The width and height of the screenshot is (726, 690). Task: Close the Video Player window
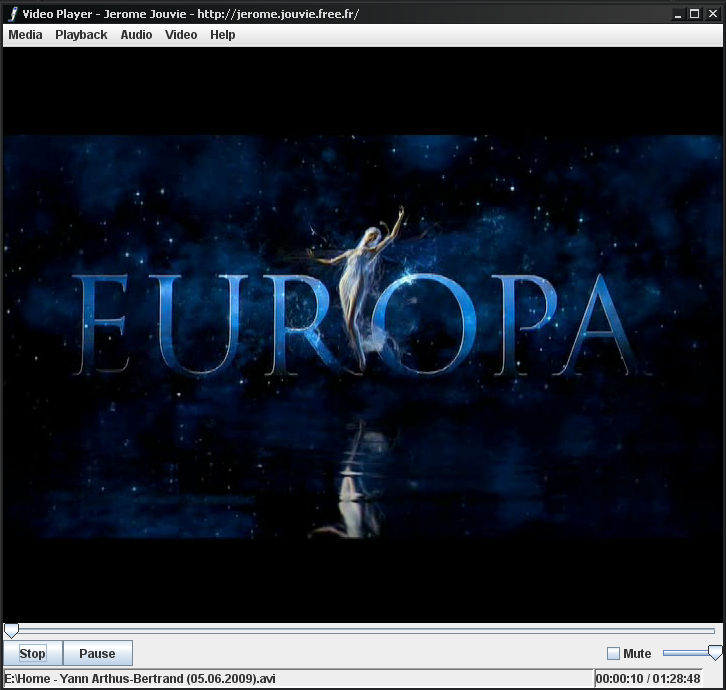click(x=713, y=14)
